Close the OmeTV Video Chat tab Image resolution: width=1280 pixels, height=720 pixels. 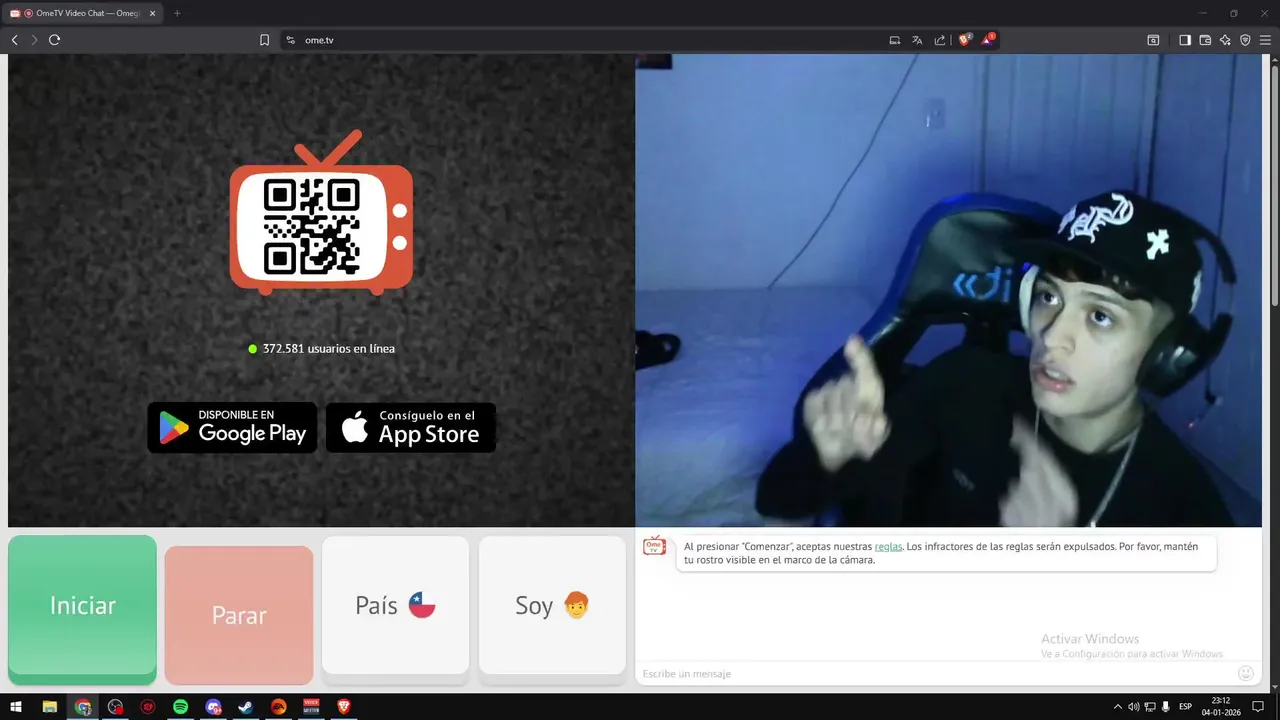coord(152,13)
